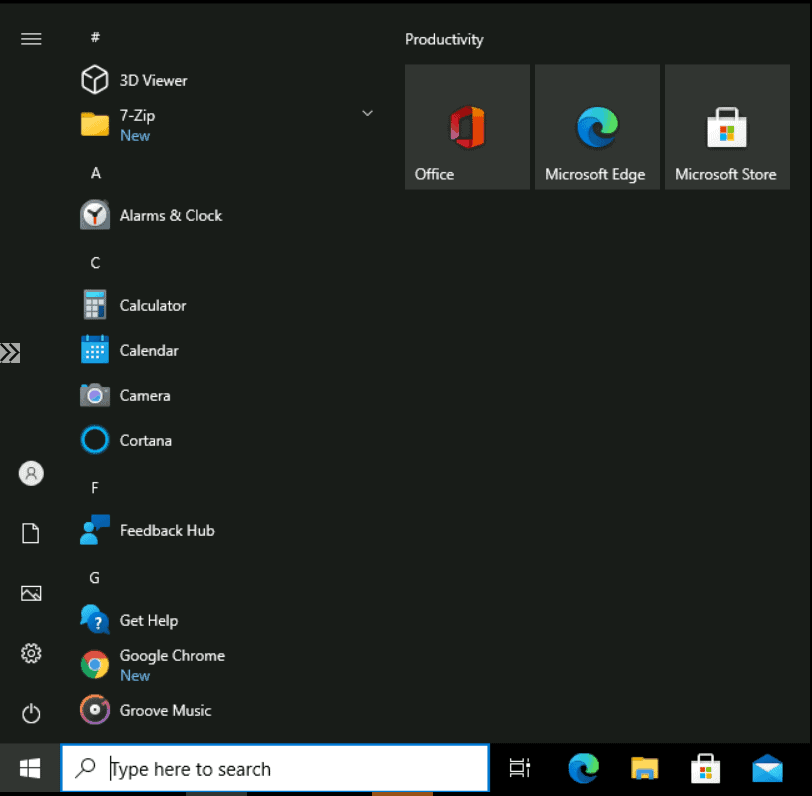The image size is (812, 796).
Task: Expand the Start menu hamburger navigation
Action: pos(31,39)
